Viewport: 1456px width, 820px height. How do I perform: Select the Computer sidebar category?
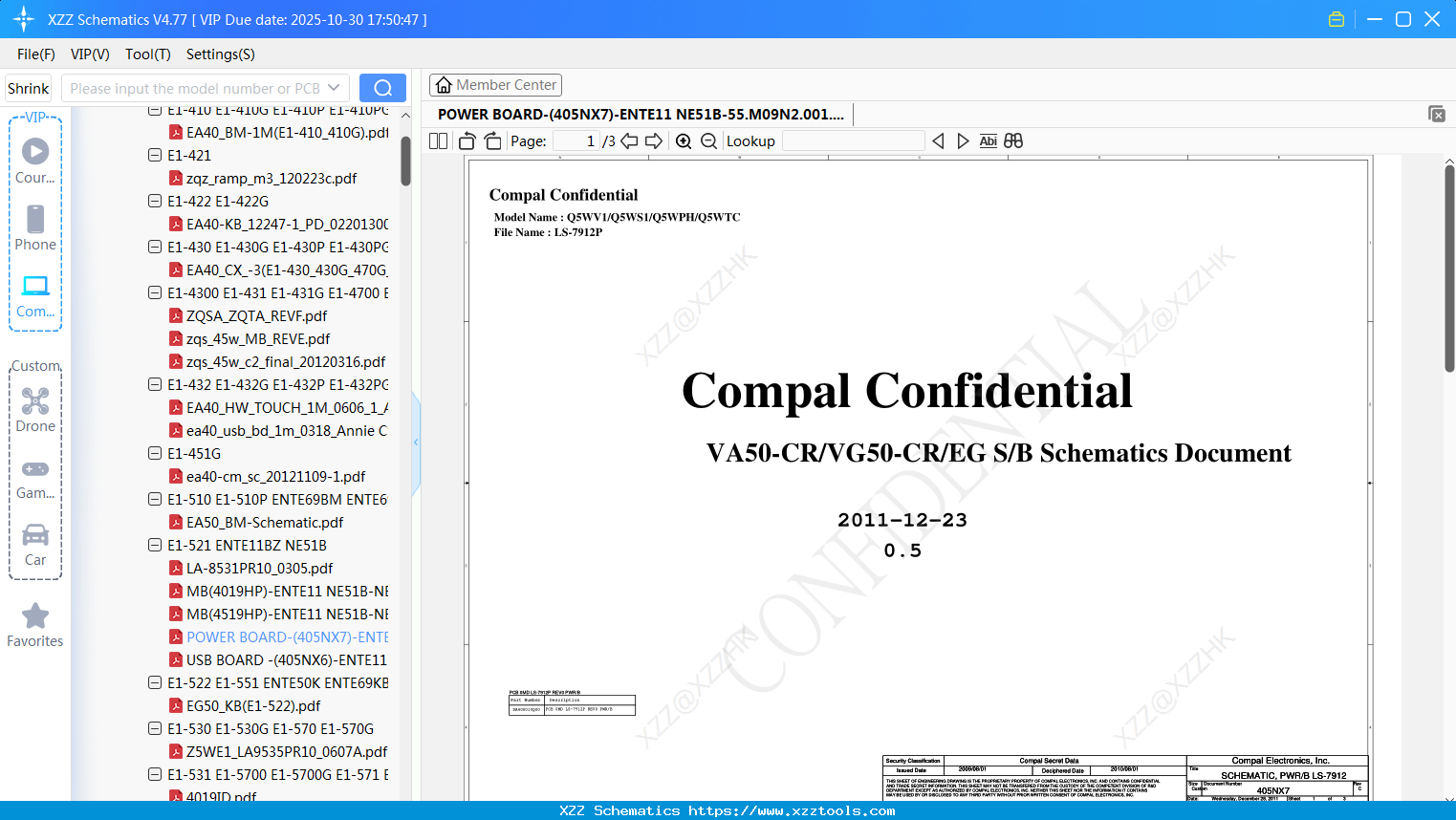point(35,295)
